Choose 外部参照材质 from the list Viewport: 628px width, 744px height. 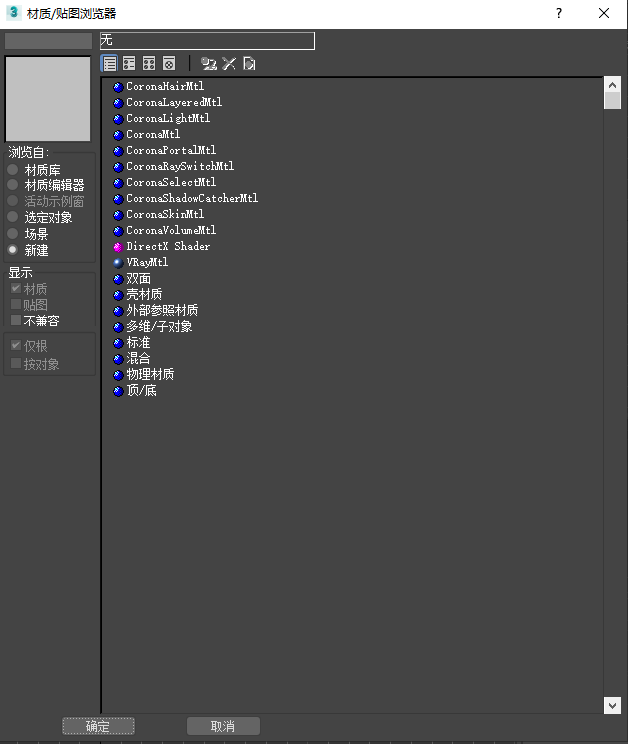point(162,311)
